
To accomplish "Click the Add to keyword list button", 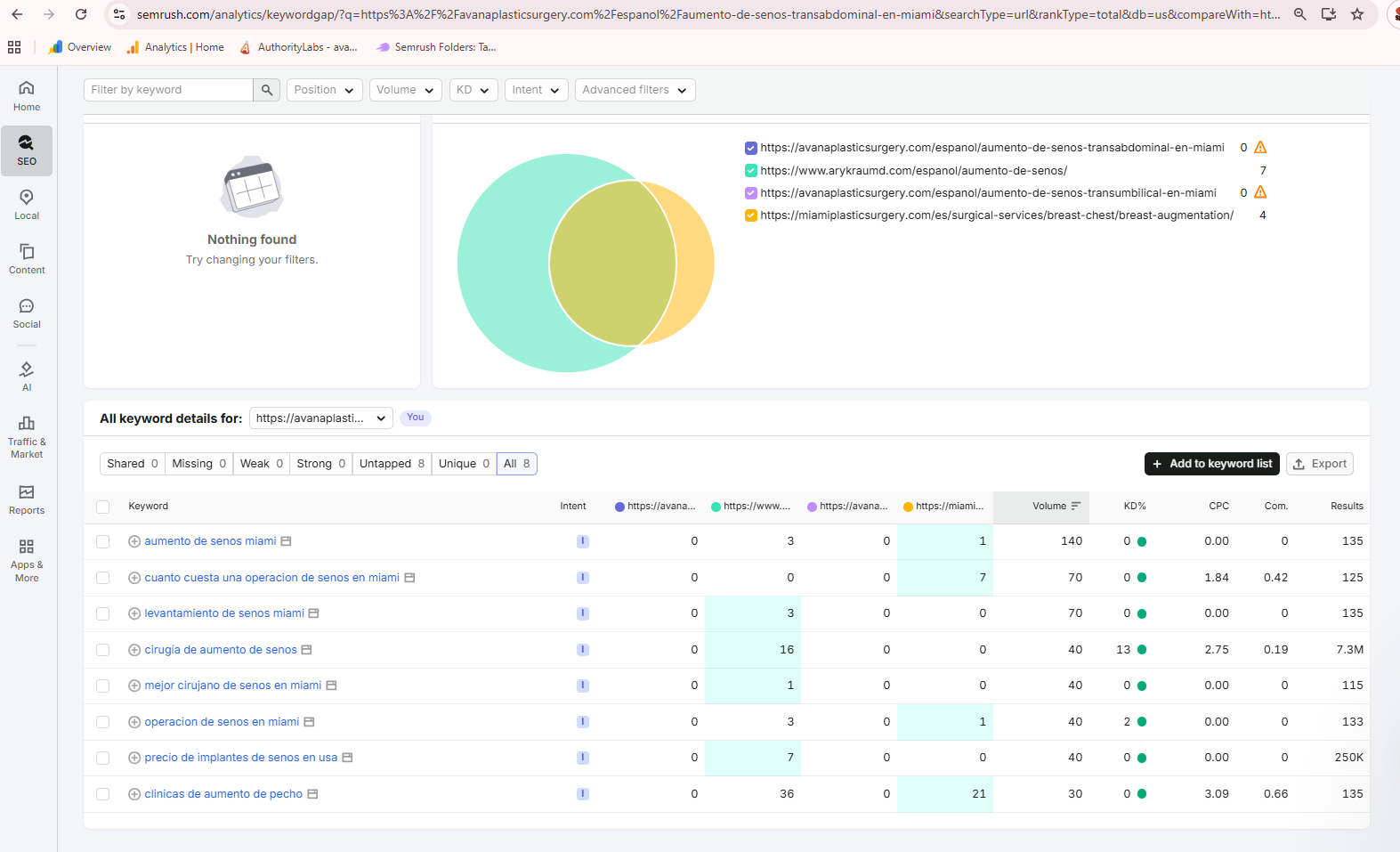I will coord(1212,464).
